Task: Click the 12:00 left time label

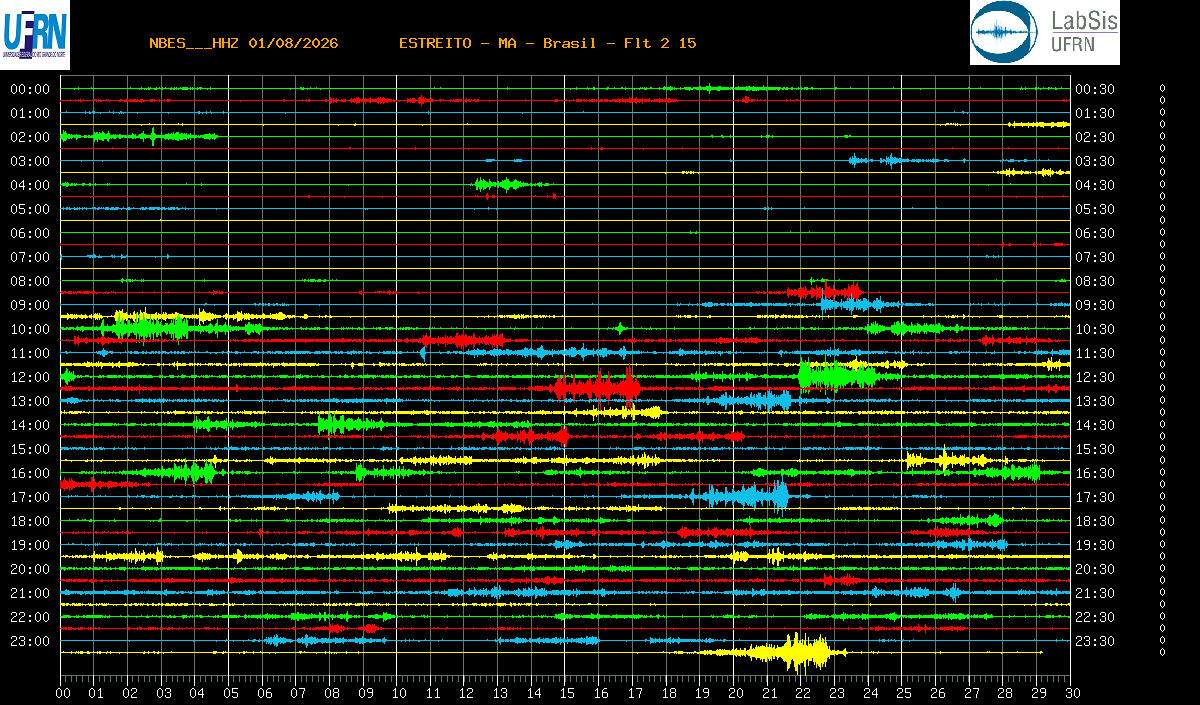Action: click(x=30, y=377)
